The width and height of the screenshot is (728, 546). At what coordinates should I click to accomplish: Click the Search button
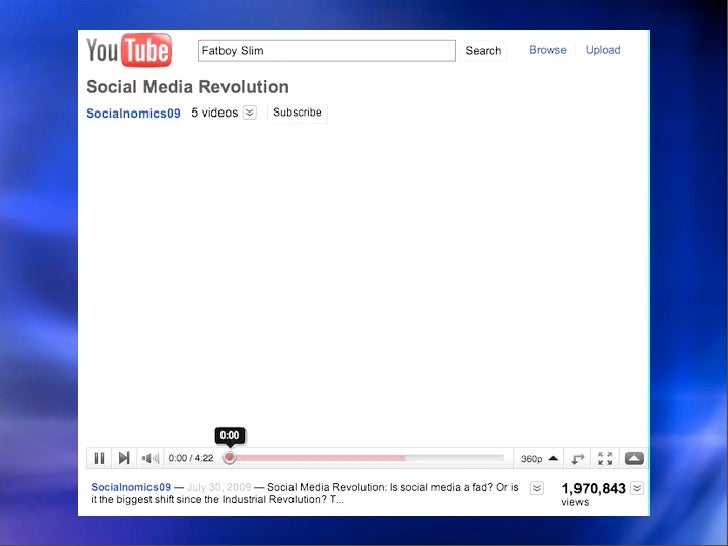tap(483, 51)
